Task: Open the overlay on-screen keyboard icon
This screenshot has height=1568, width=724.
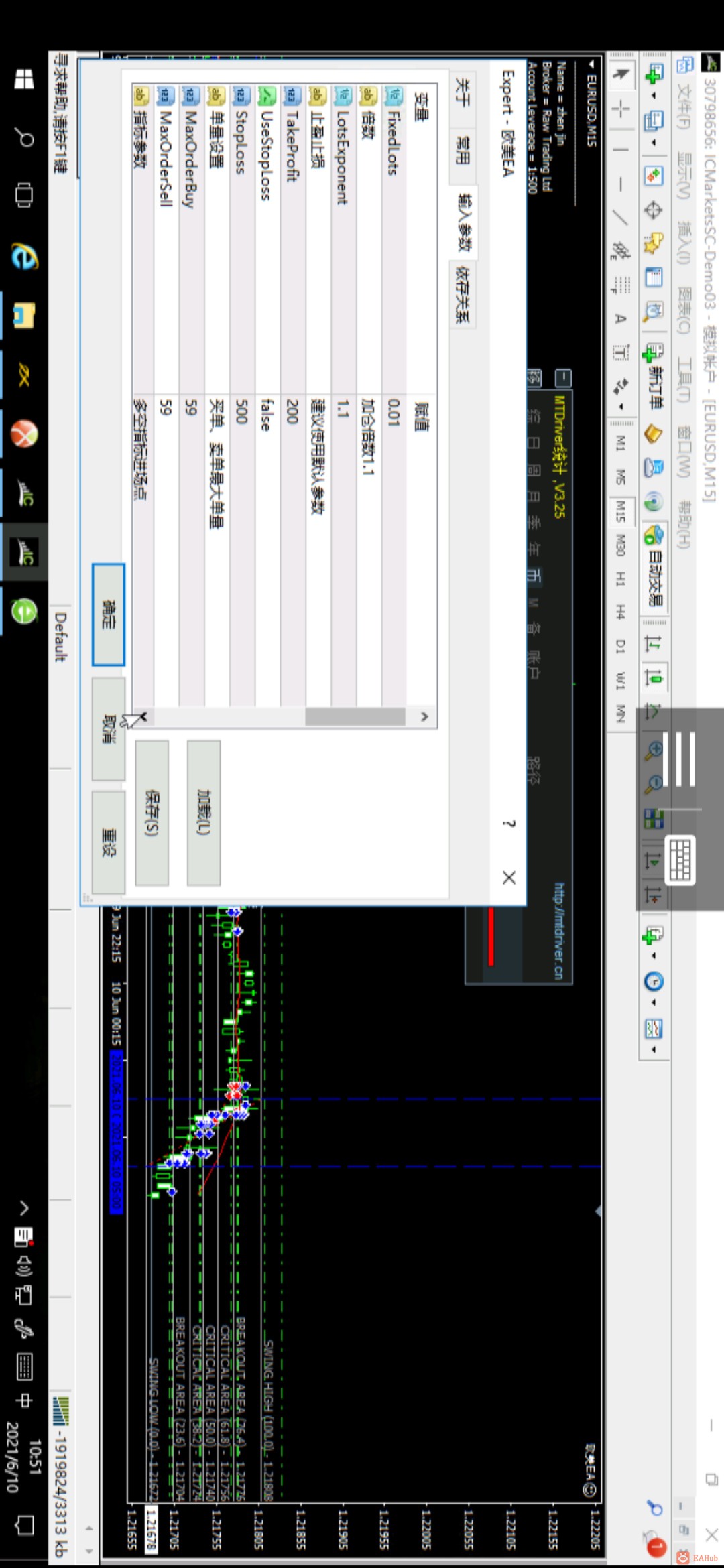Action: pos(680,860)
